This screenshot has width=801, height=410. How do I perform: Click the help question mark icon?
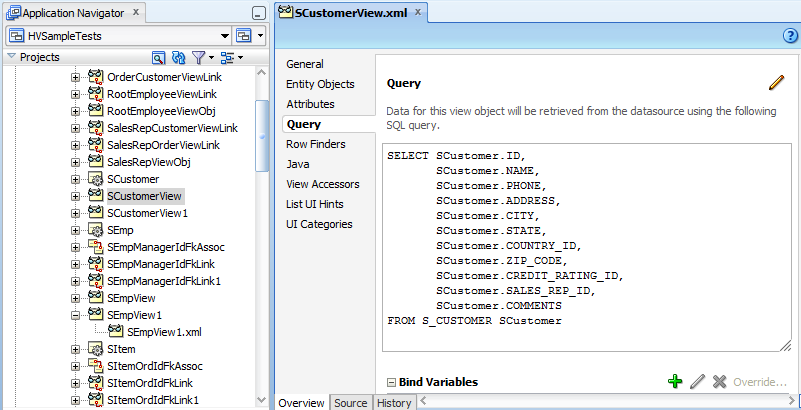790,36
